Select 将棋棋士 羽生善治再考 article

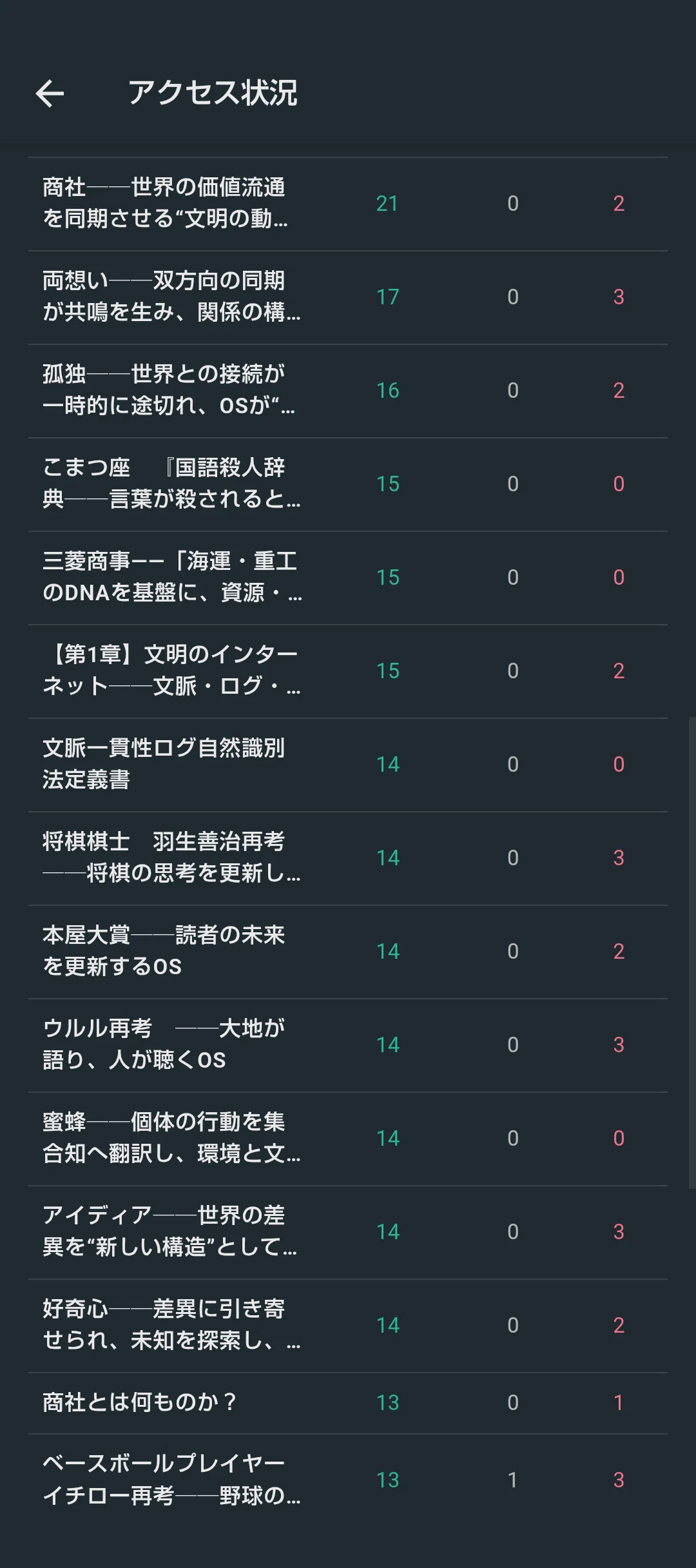(348, 858)
